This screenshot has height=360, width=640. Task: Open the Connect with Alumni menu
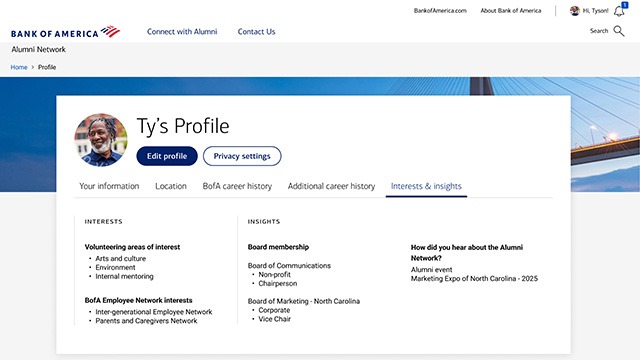pyautogui.click(x=182, y=31)
